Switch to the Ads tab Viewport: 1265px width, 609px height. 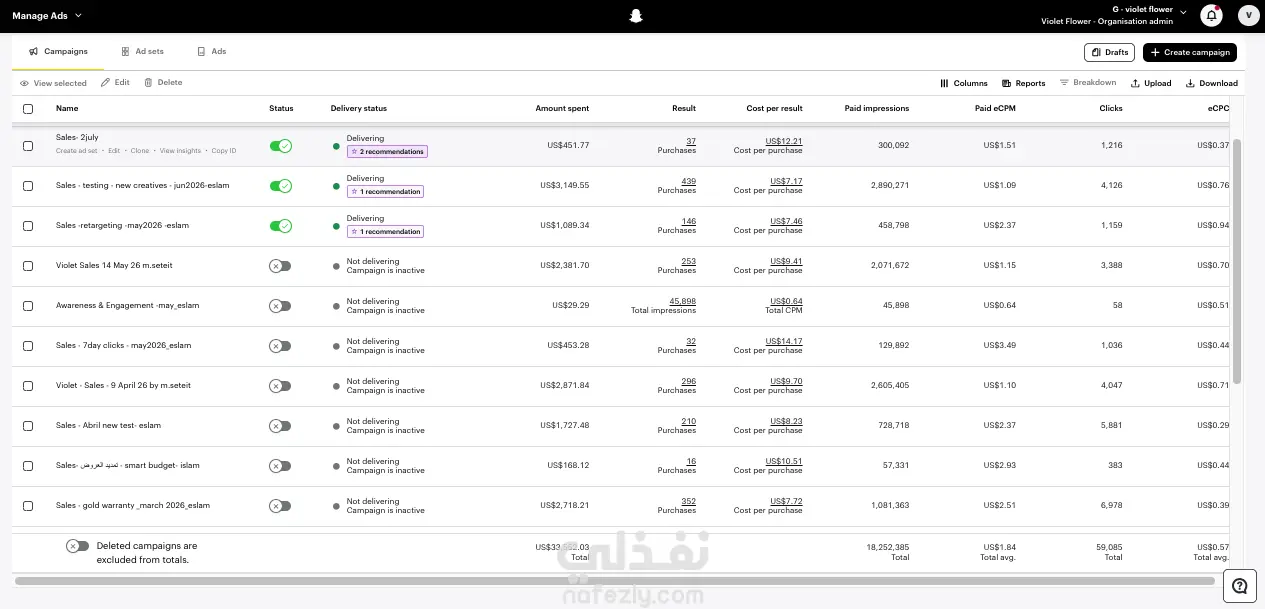point(211,51)
